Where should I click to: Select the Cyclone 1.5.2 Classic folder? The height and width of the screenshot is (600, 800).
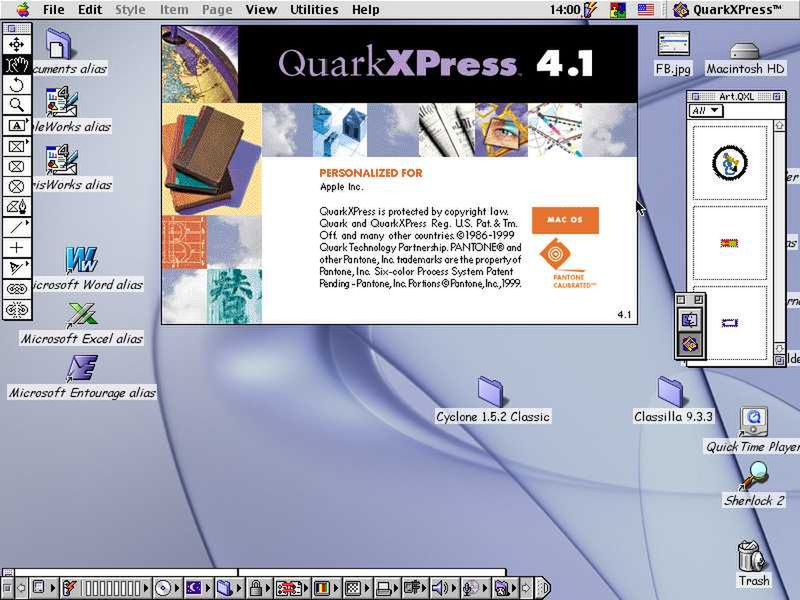[492, 401]
